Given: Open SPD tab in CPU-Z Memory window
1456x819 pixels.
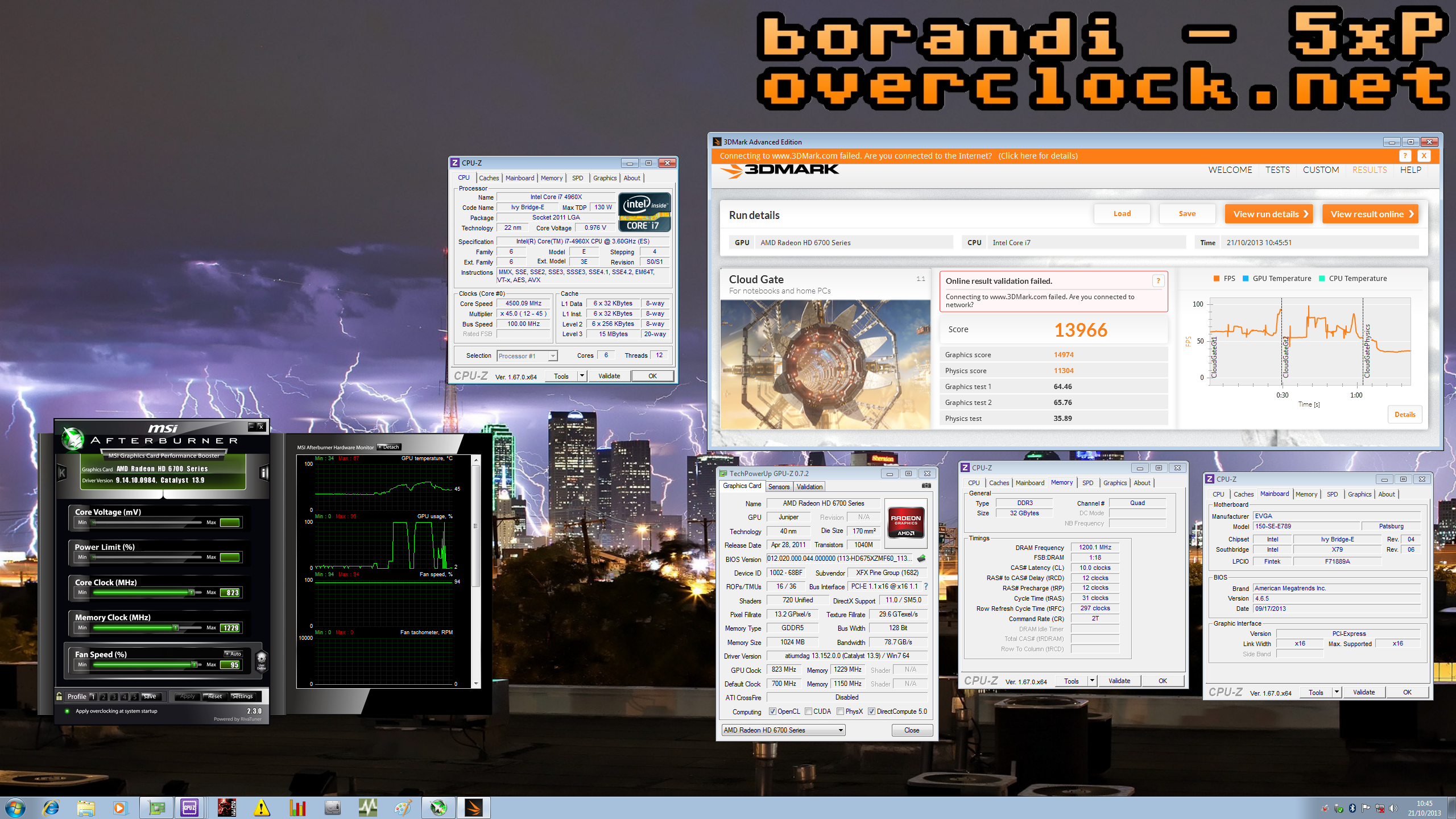Looking at the screenshot, I should (x=1087, y=483).
